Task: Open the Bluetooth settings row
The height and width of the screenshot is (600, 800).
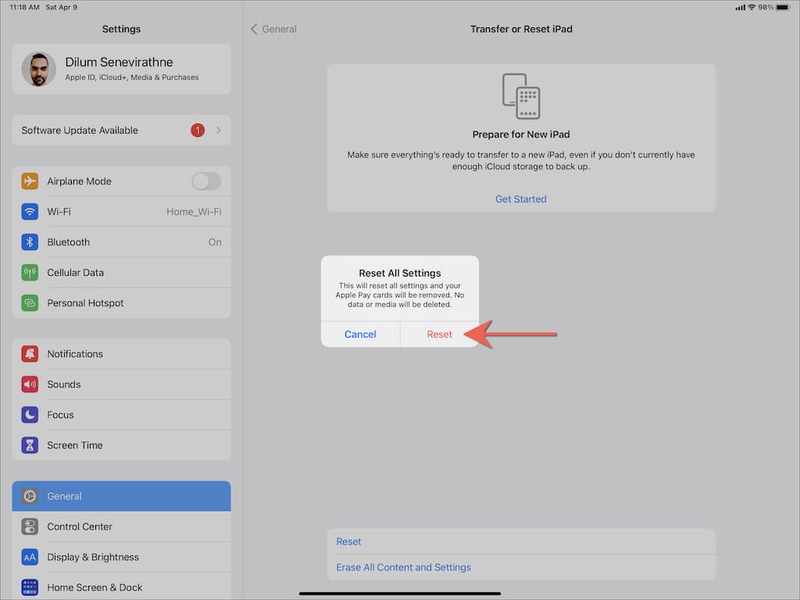Action: 121,242
